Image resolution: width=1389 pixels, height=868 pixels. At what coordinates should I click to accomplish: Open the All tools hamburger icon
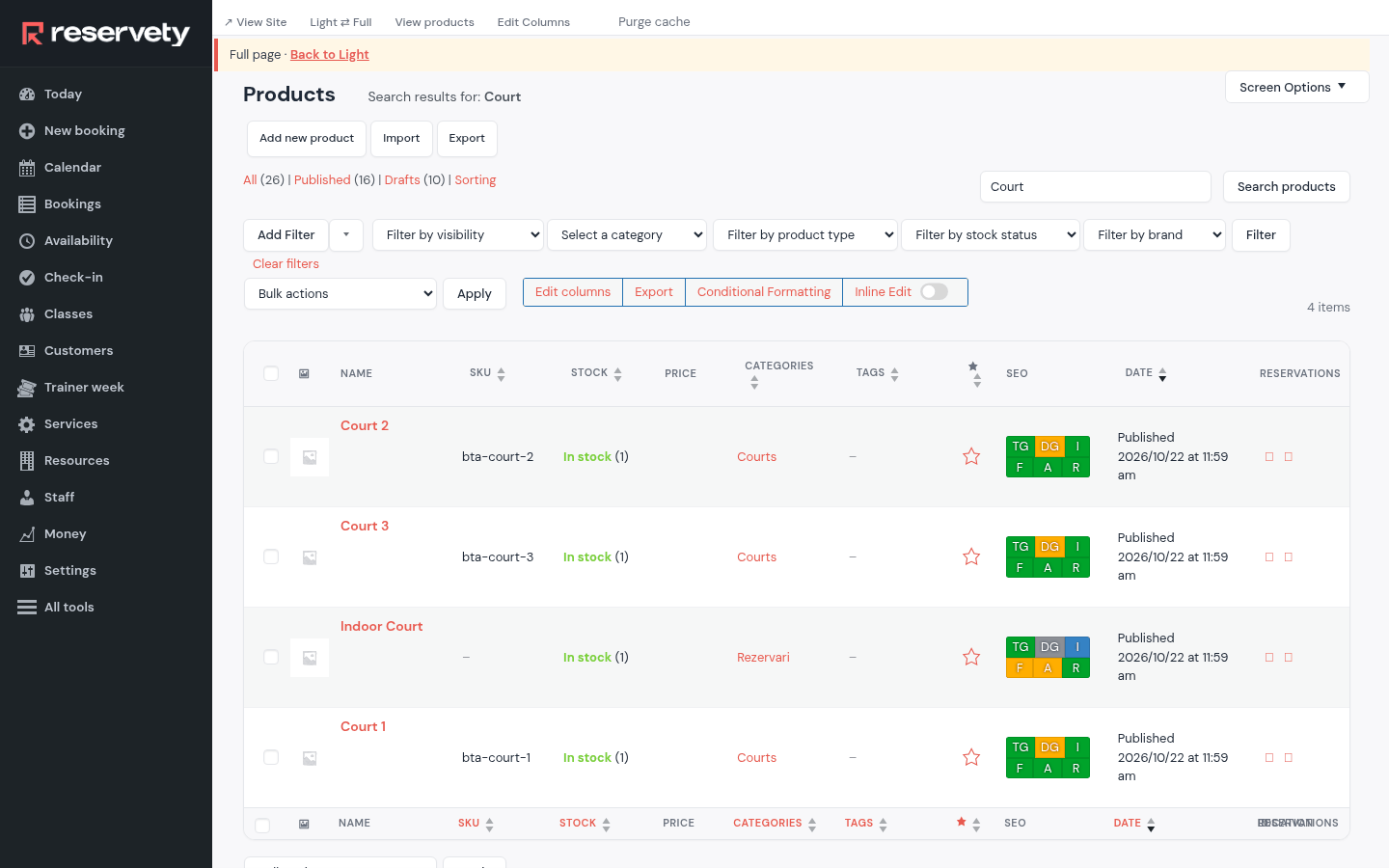(27, 608)
